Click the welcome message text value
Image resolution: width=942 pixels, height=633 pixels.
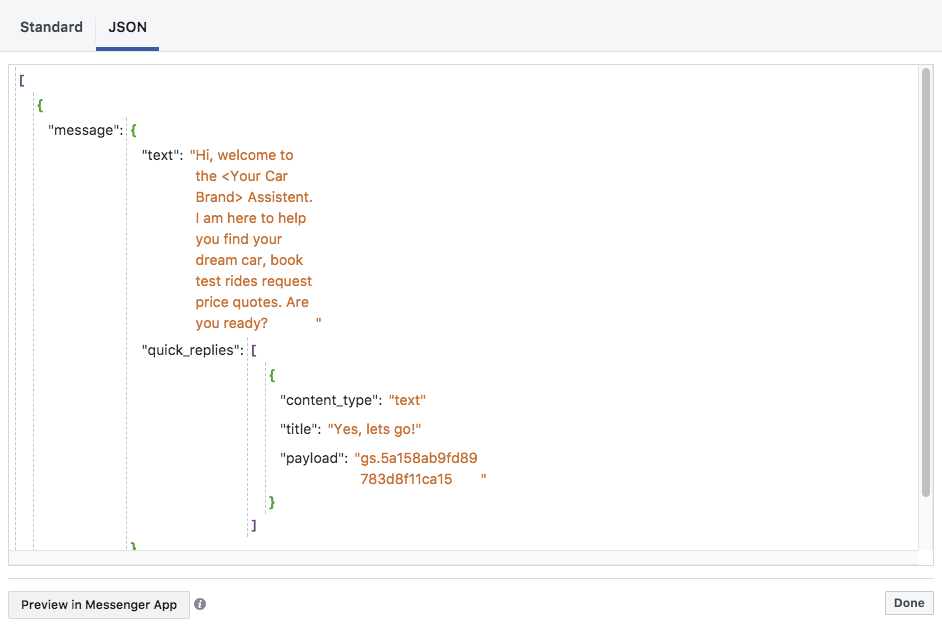pyautogui.click(x=254, y=239)
